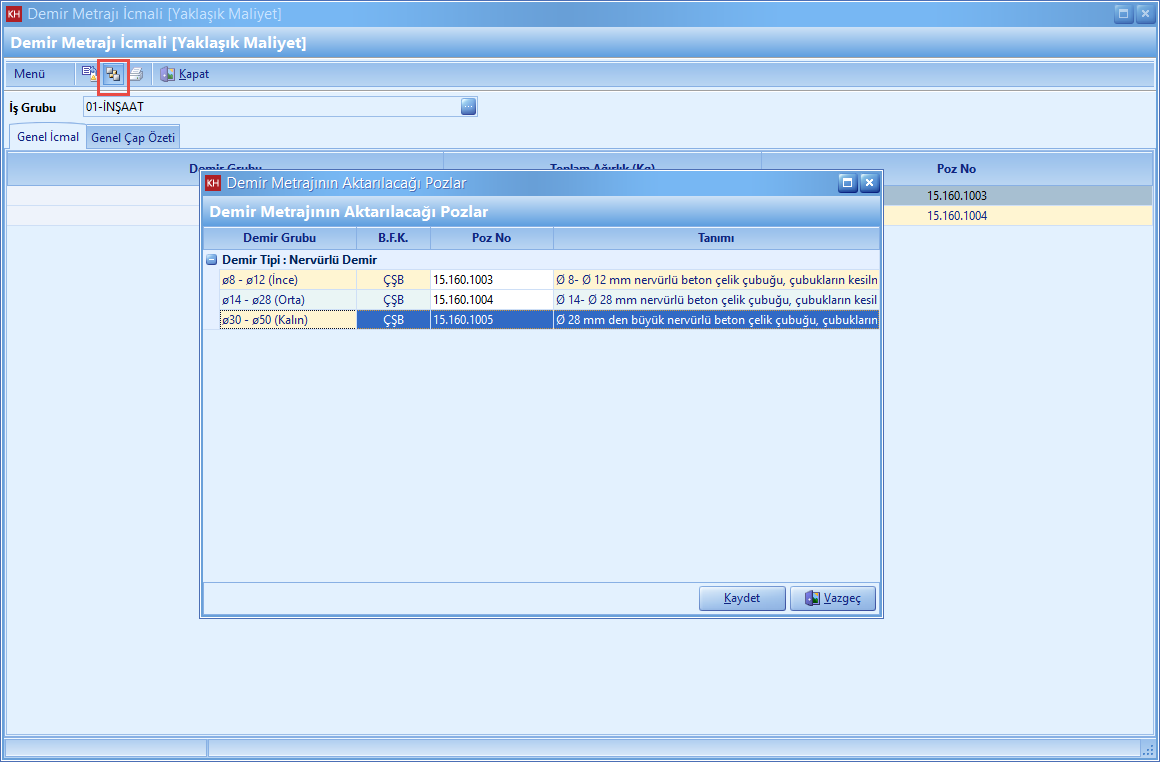Sort by the Demir Grubu column header in dialog
Viewport: 1160px width, 762px height.
pos(279,238)
